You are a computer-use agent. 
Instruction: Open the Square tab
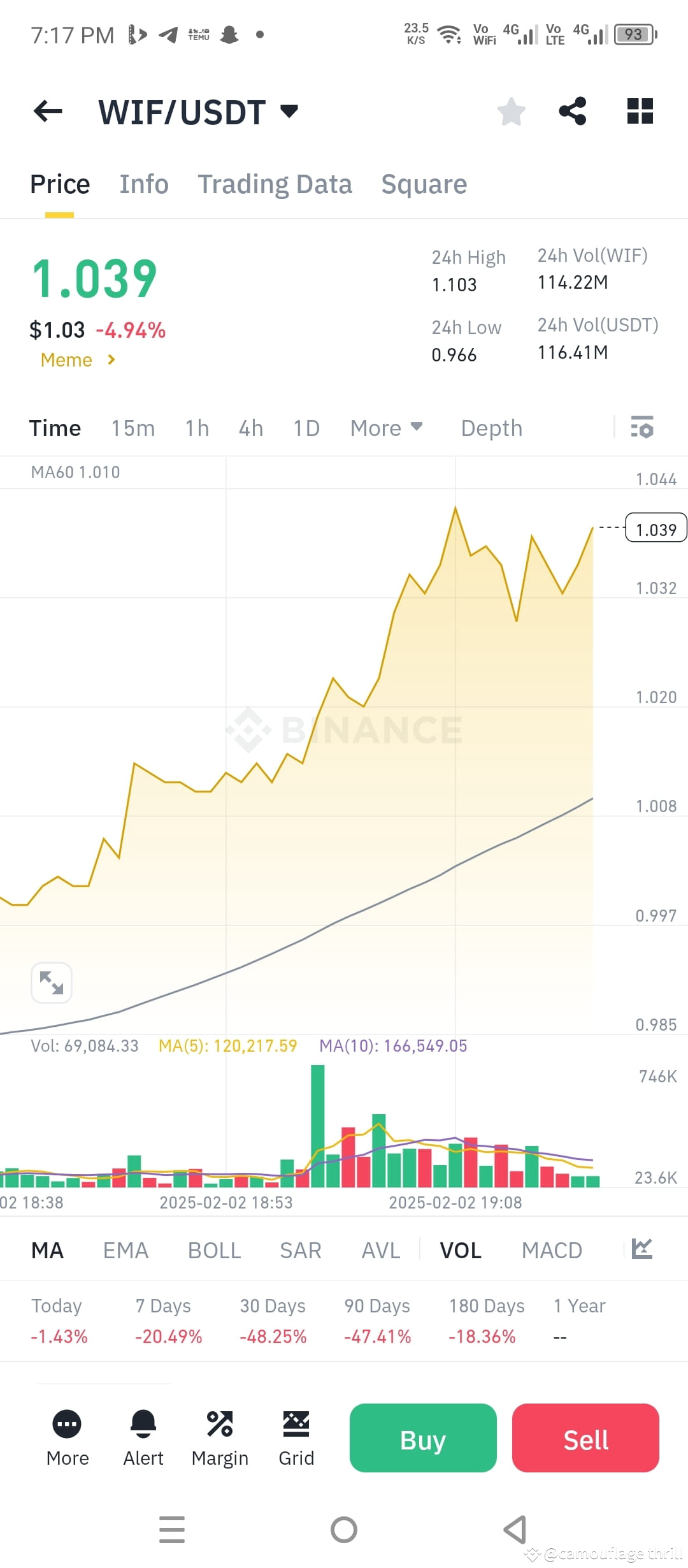tap(424, 184)
